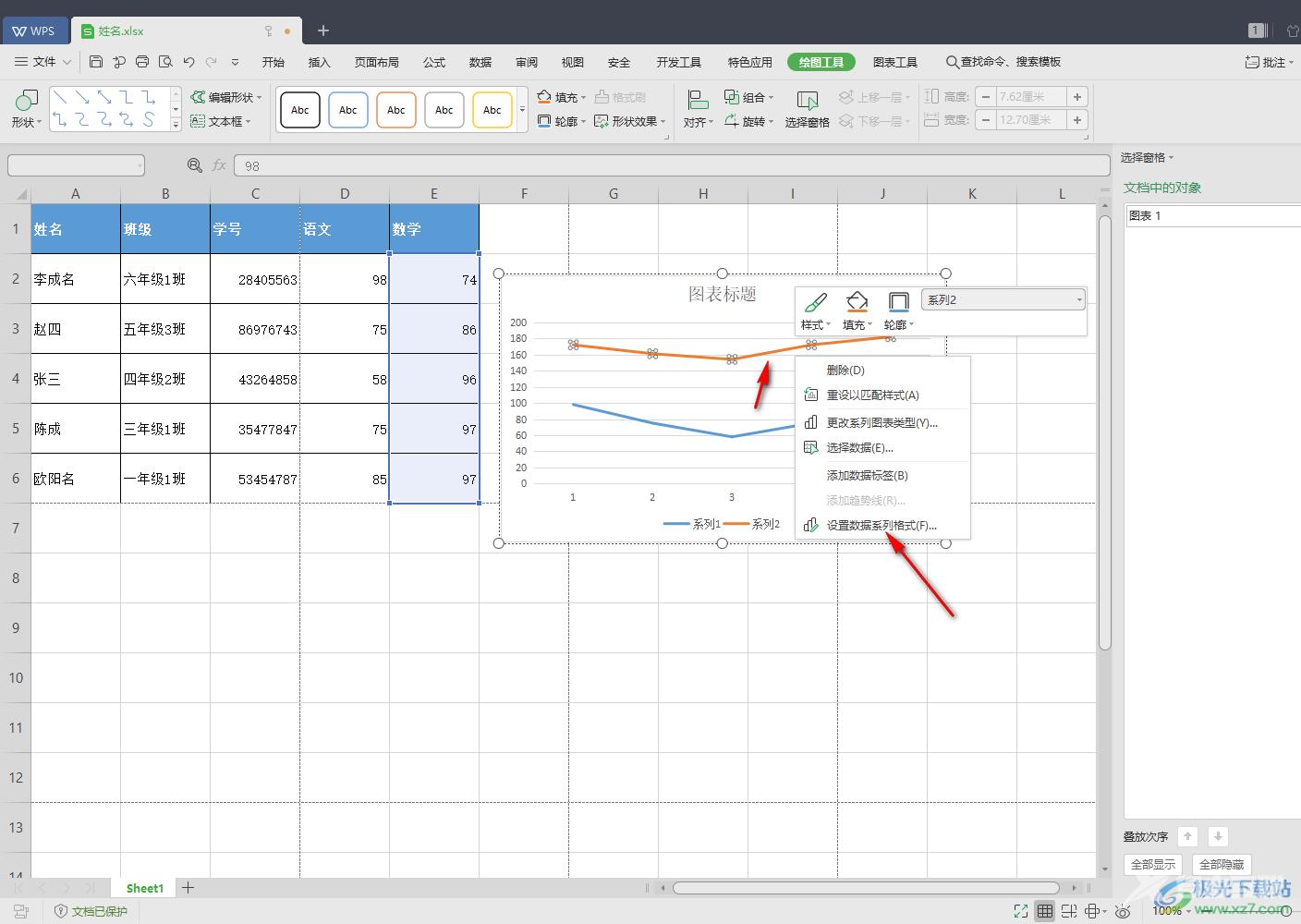Click the ribbon 轮廓 outline icon
Viewport: 1301px width, 924px height.
544,121
